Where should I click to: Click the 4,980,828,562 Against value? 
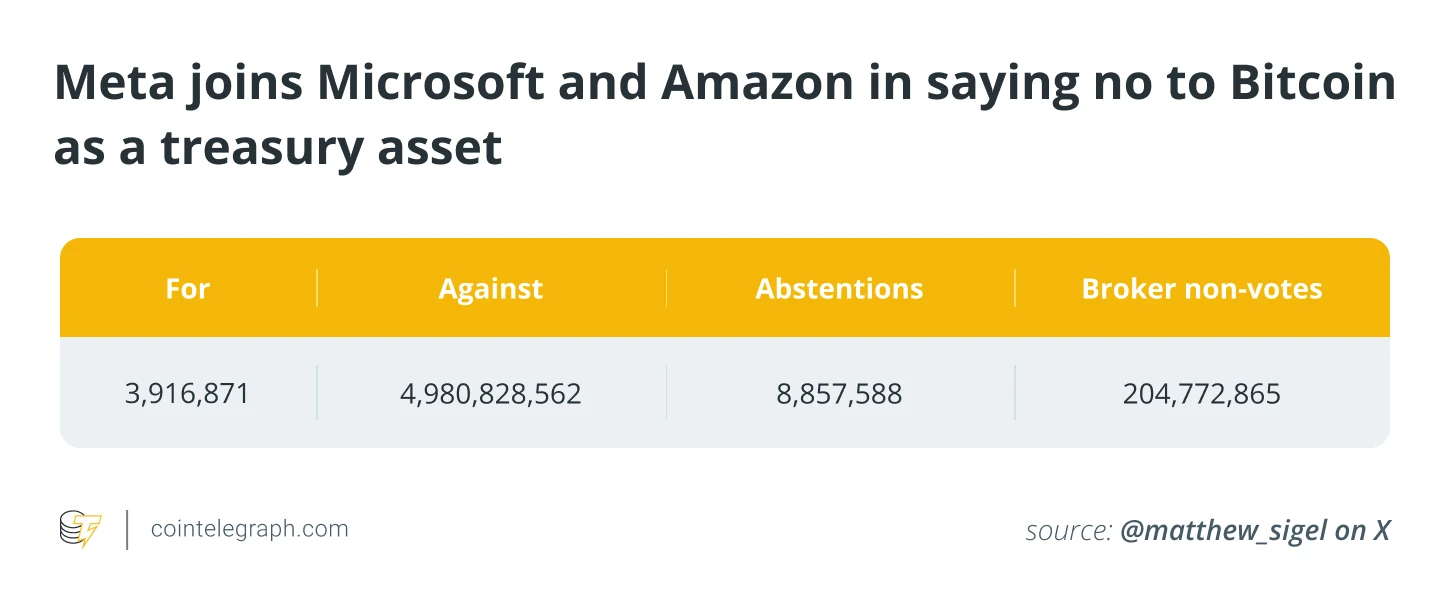490,394
